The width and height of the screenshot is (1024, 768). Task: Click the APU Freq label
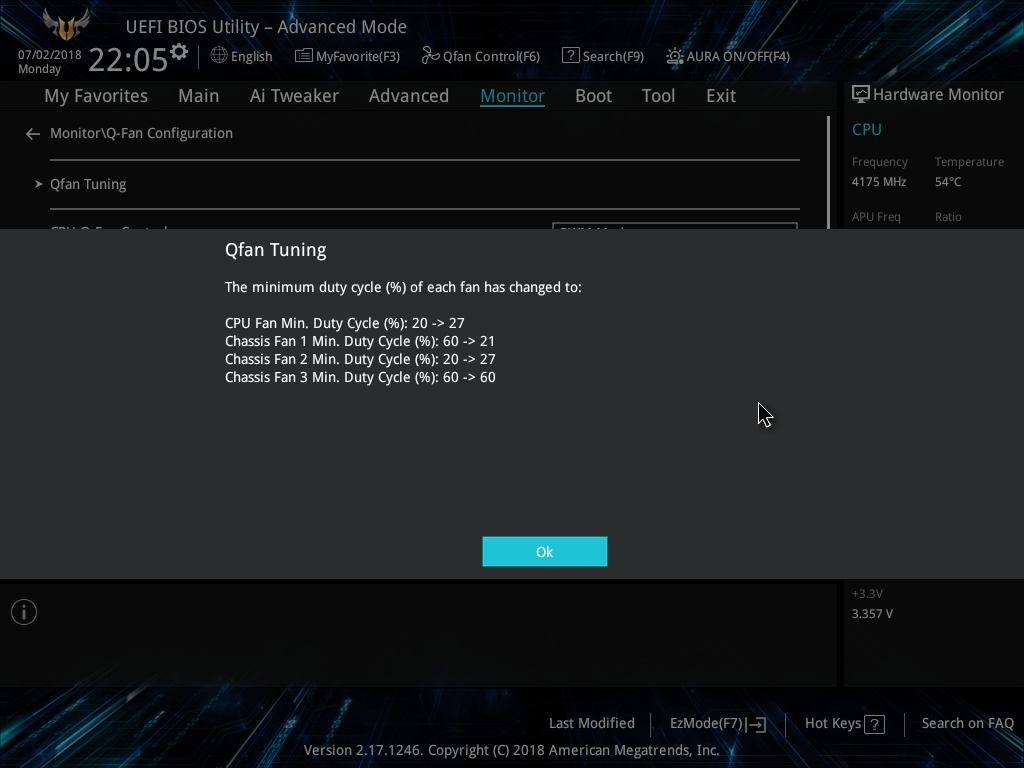click(876, 217)
